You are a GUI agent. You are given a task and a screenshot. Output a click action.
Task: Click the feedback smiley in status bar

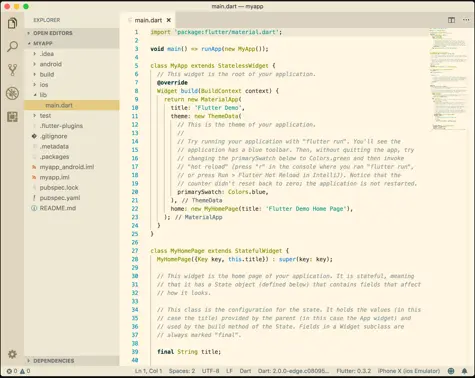[451, 371]
